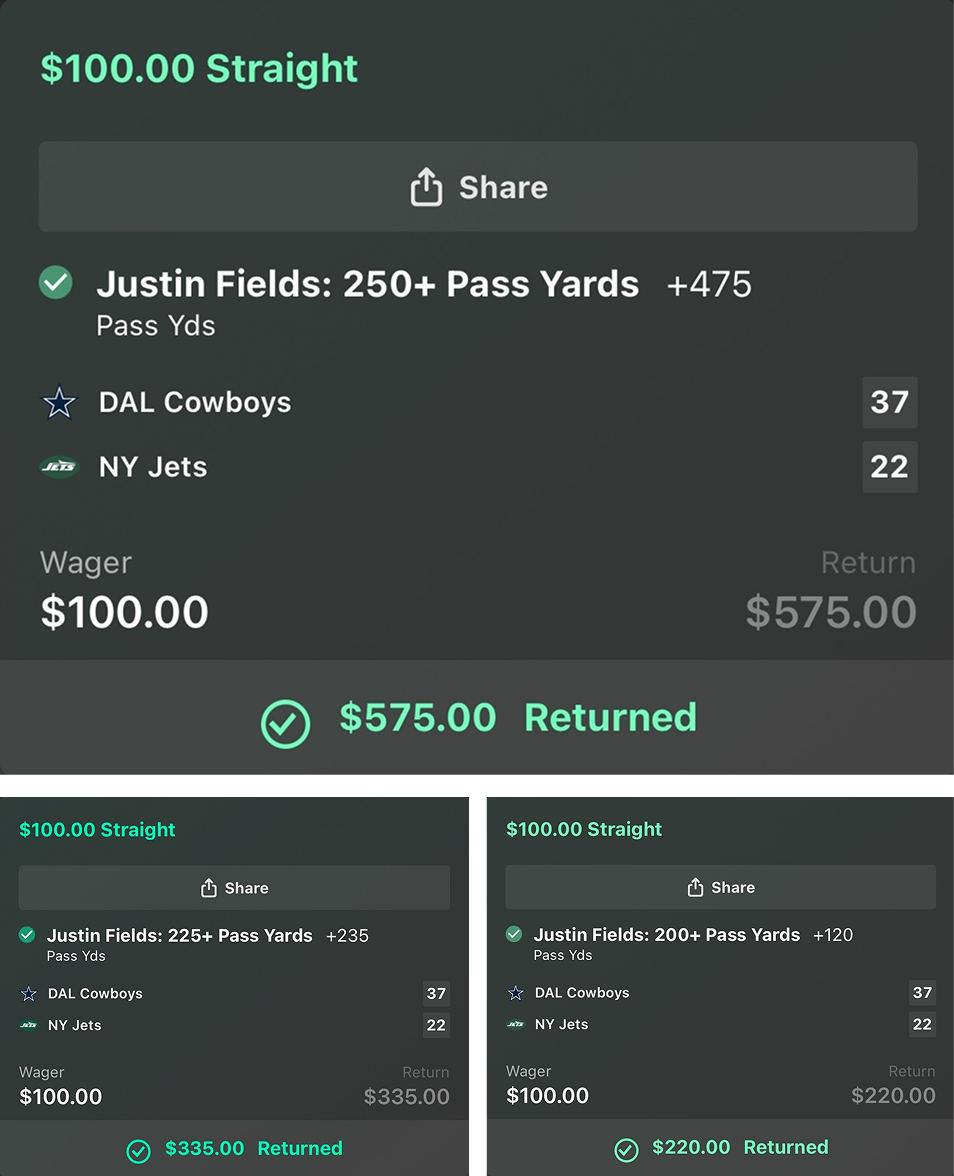Select the +120 odds on the 200+ bet
This screenshot has height=1176, width=954.
coord(833,935)
